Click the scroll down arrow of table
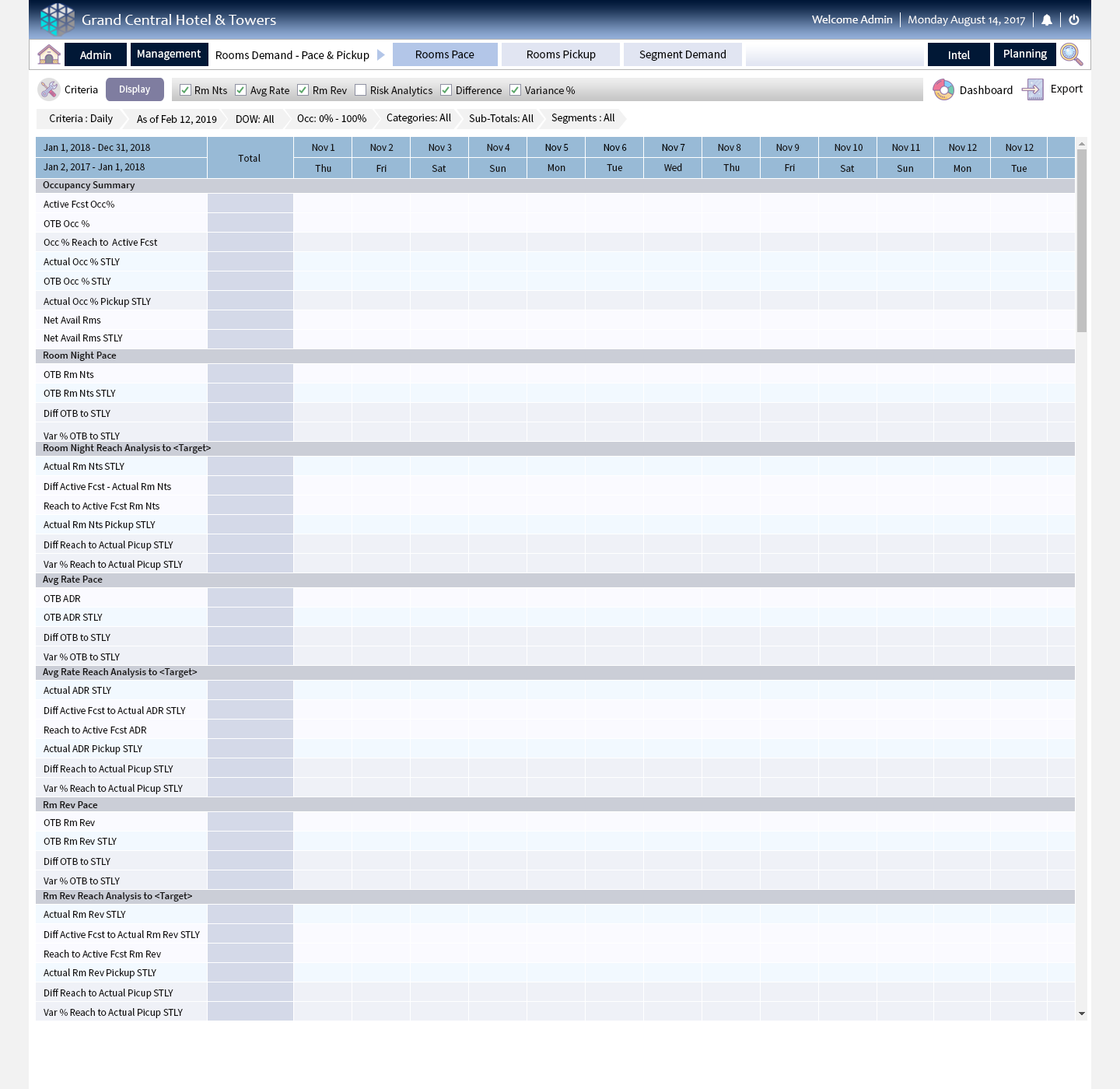The width and height of the screenshot is (1120, 1089). (1082, 1014)
